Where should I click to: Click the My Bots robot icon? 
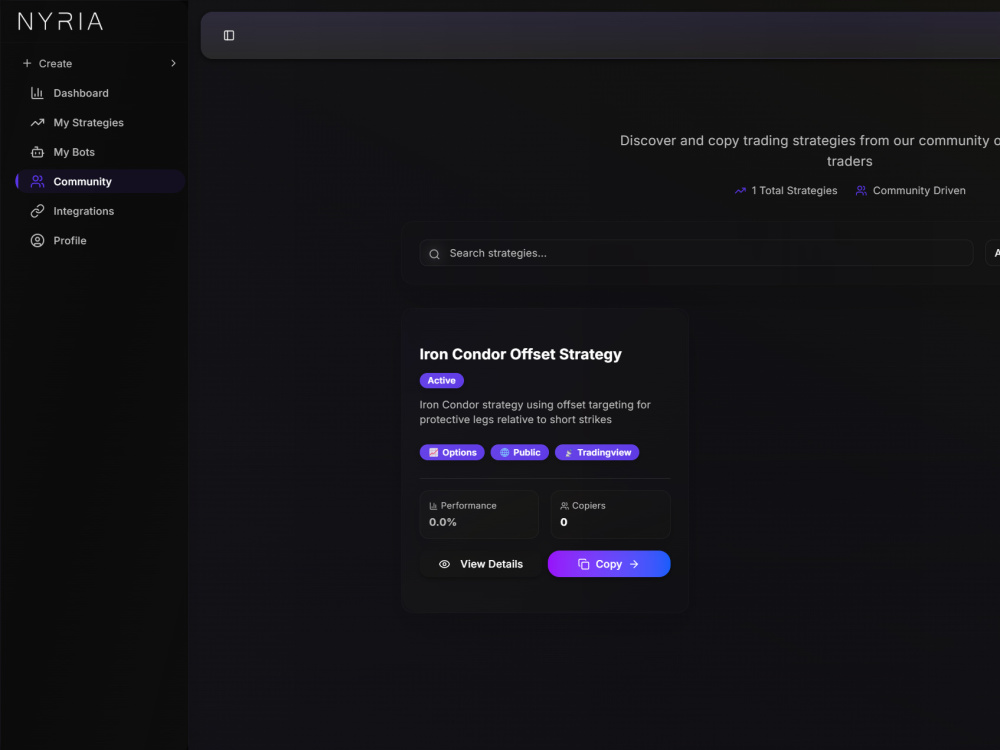(x=38, y=152)
